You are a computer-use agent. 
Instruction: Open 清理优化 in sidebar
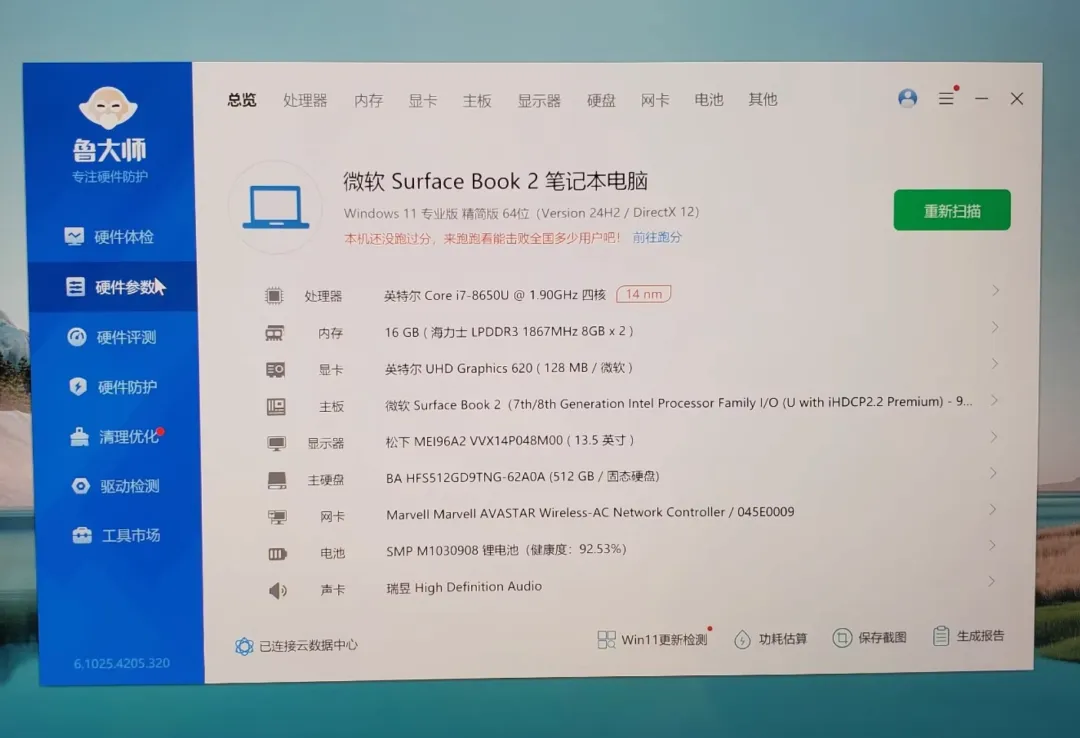tap(116, 436)
